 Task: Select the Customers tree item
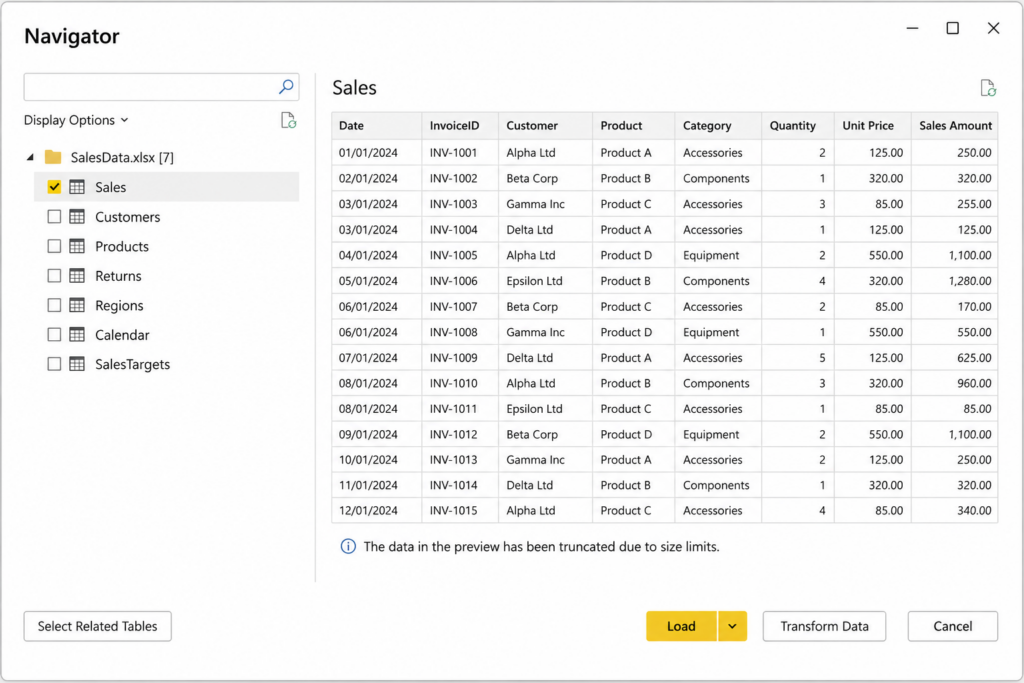pyautogui.click(x=167, y=217)
